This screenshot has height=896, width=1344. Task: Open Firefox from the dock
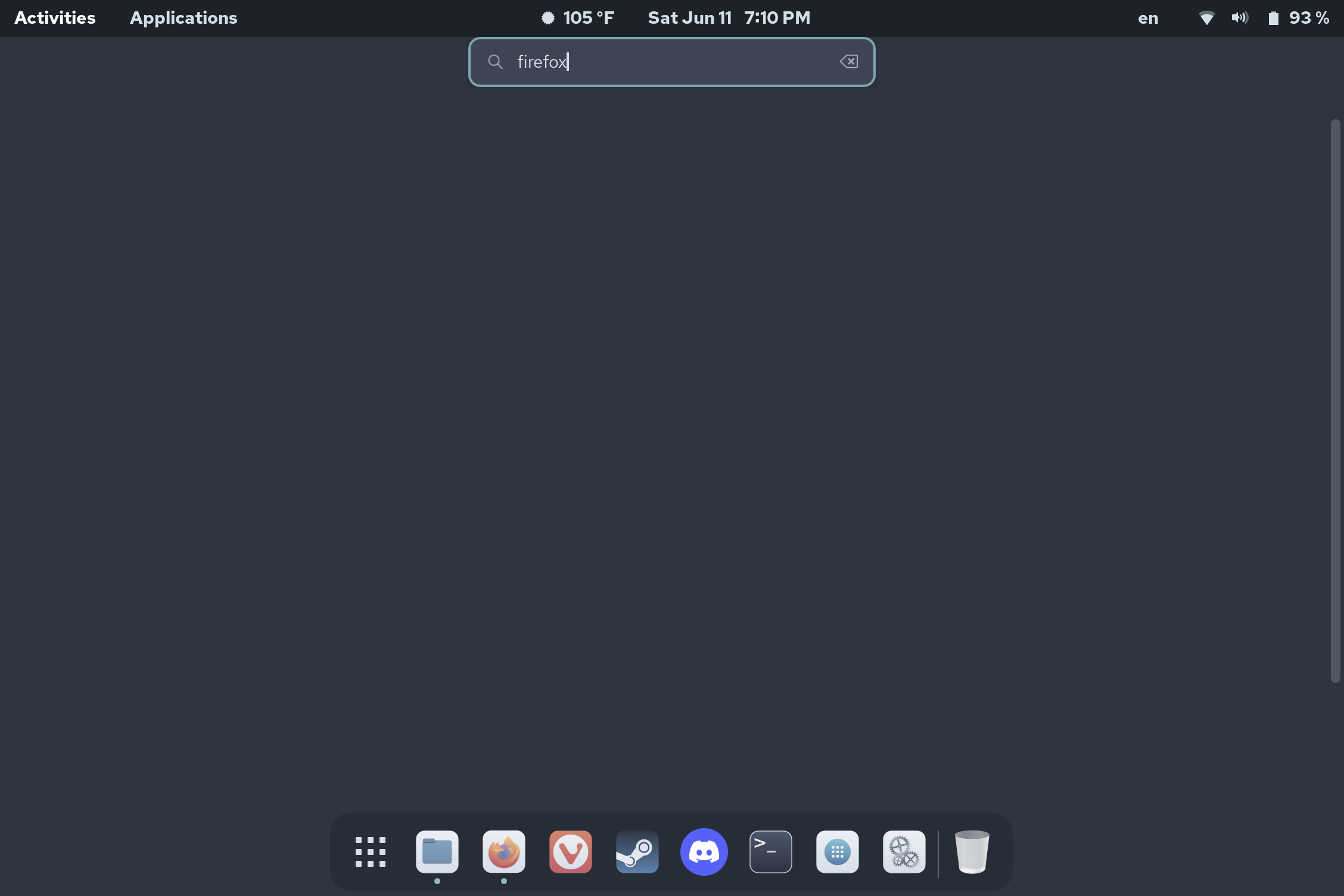coord(503,852)
